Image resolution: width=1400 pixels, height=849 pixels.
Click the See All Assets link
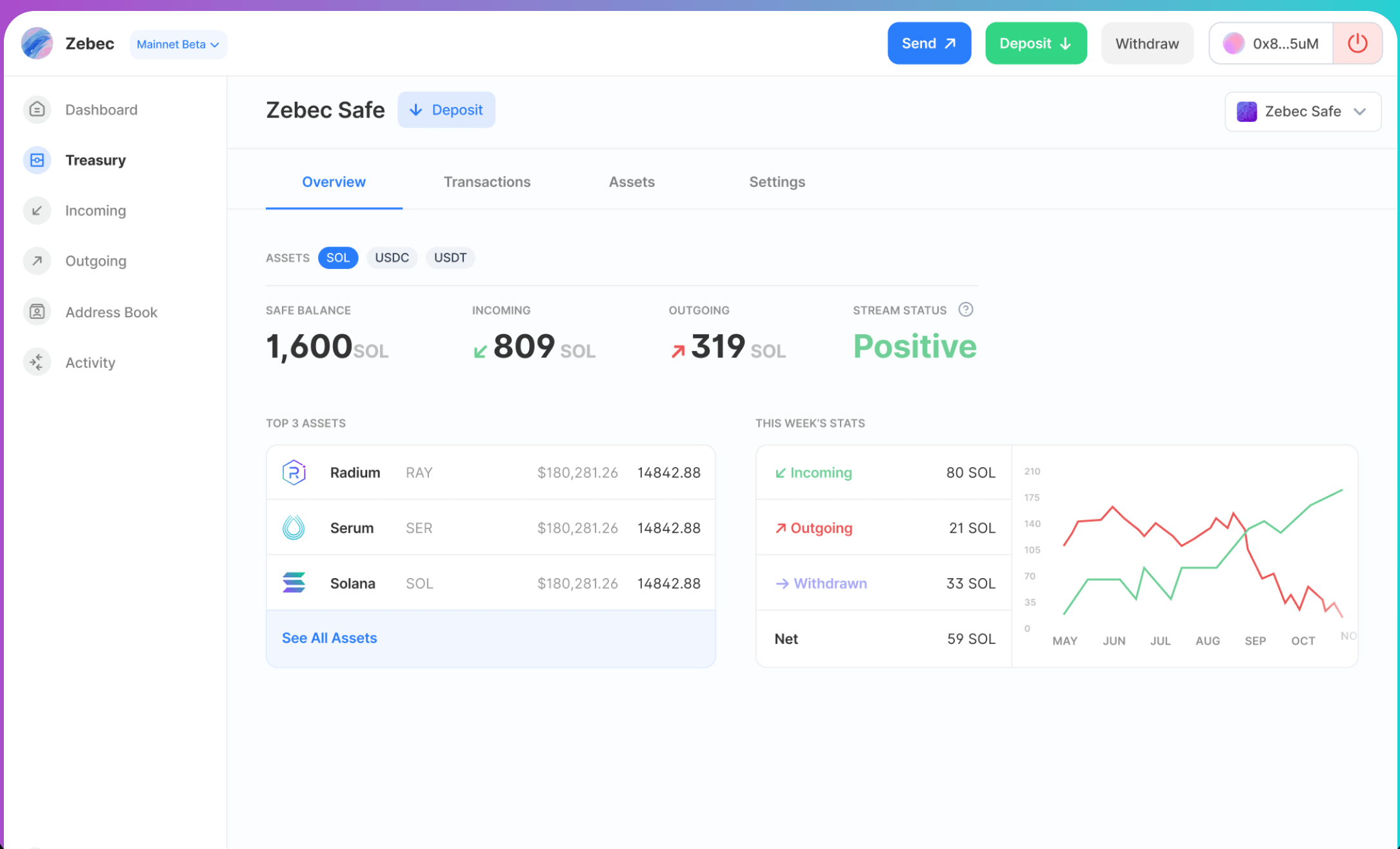pyautogui.click(x=329, y=637)
